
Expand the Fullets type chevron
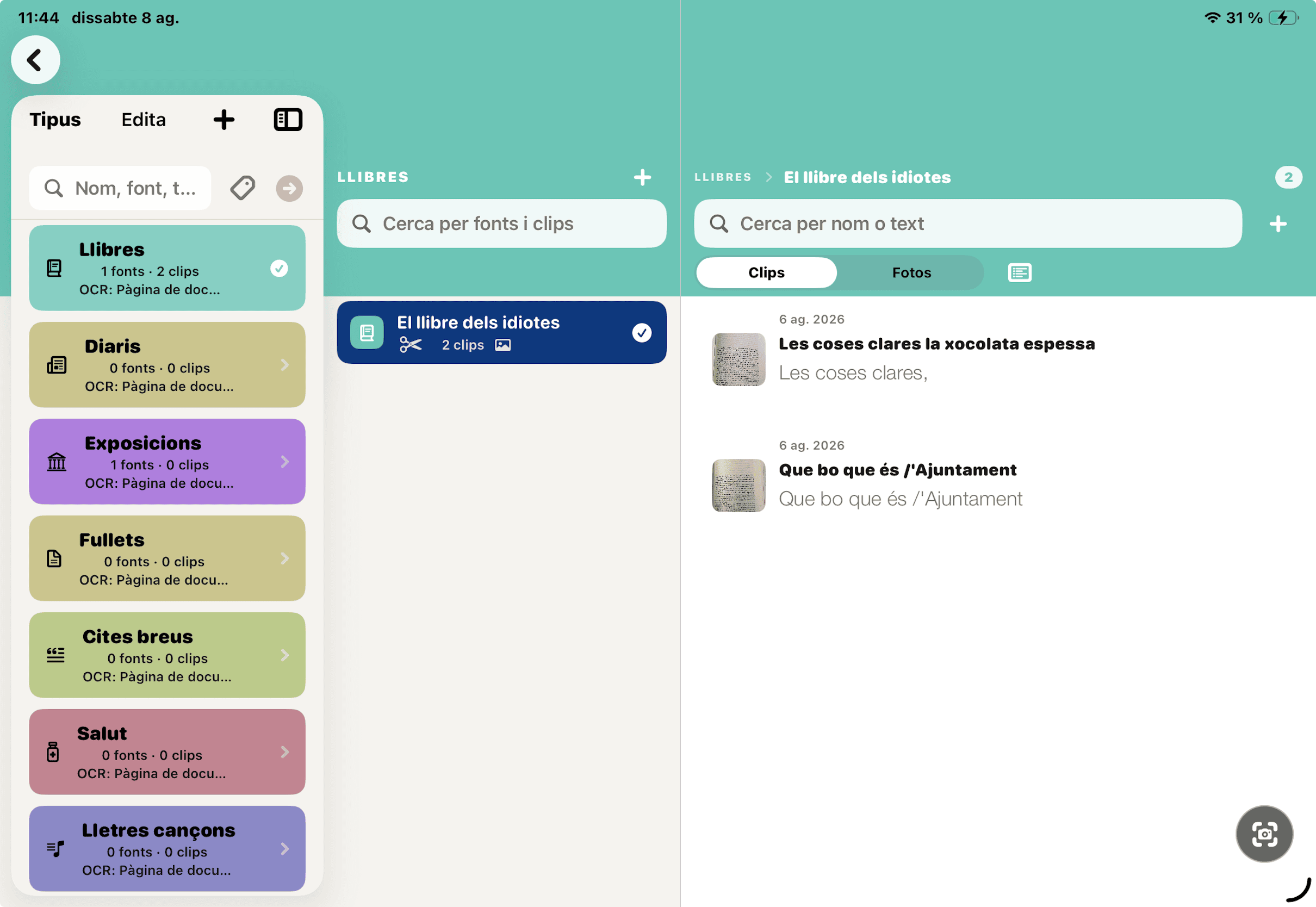click(x=284, y=558)
